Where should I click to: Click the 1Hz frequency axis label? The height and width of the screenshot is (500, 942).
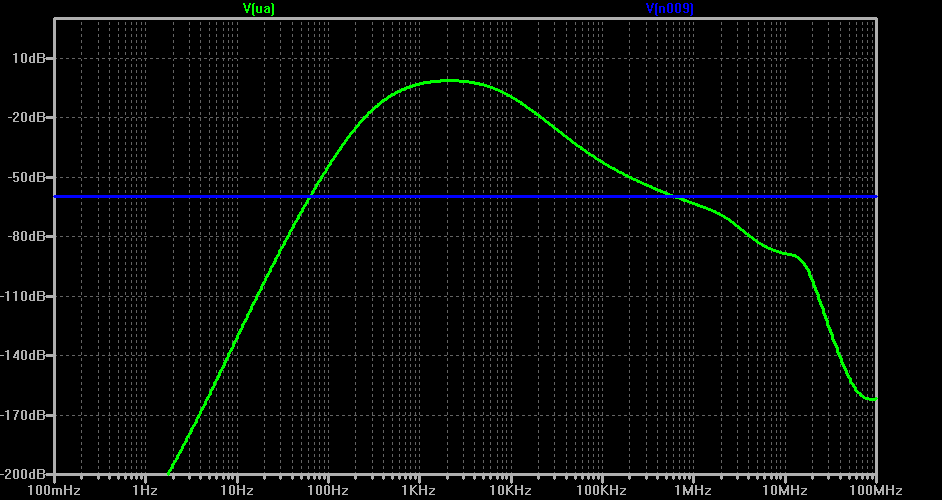click(146, 491)
